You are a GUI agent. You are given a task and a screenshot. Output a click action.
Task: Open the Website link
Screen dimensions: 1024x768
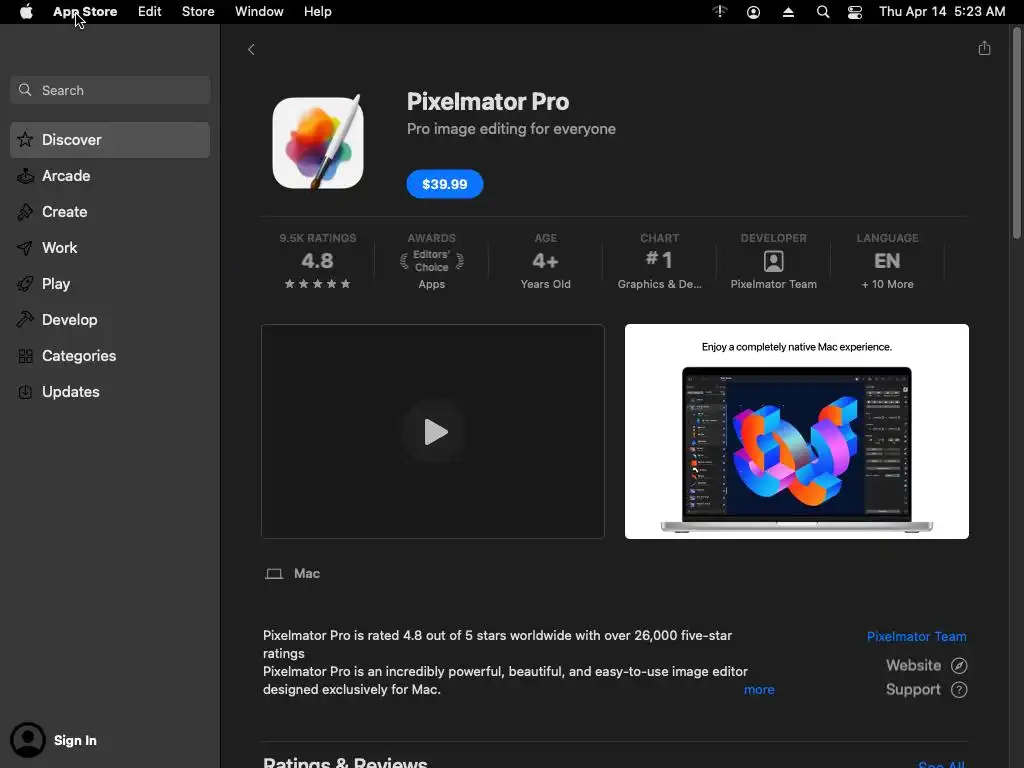[x=914, y=665]
